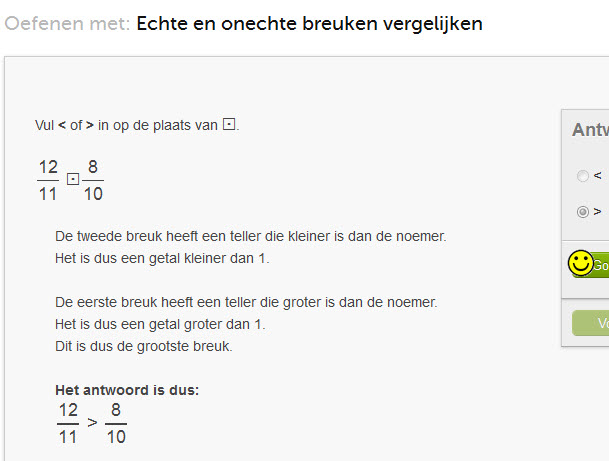Click the yellow smiley face icon

(x=581, y=263)
